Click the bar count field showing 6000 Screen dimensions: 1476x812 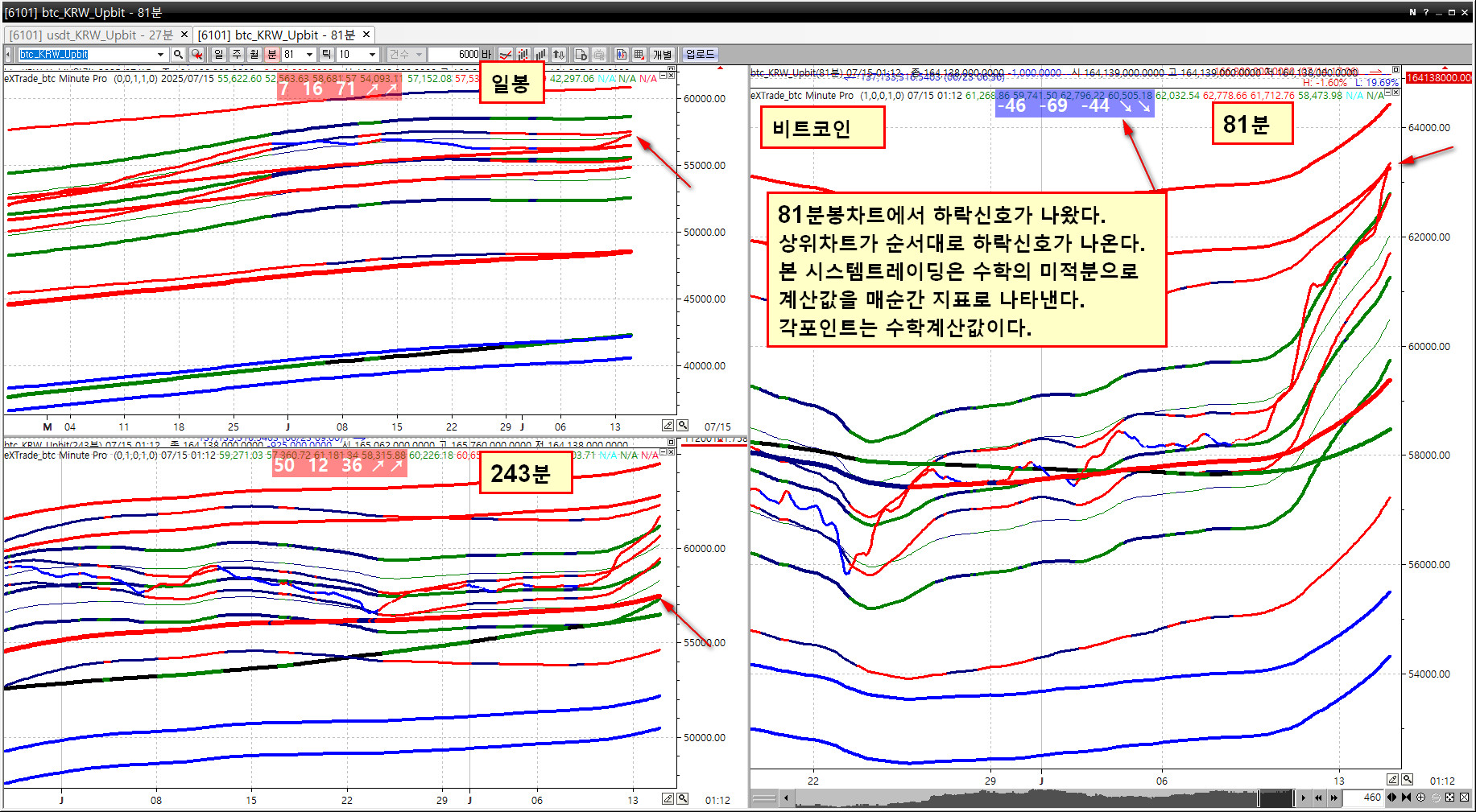point(455,55)
